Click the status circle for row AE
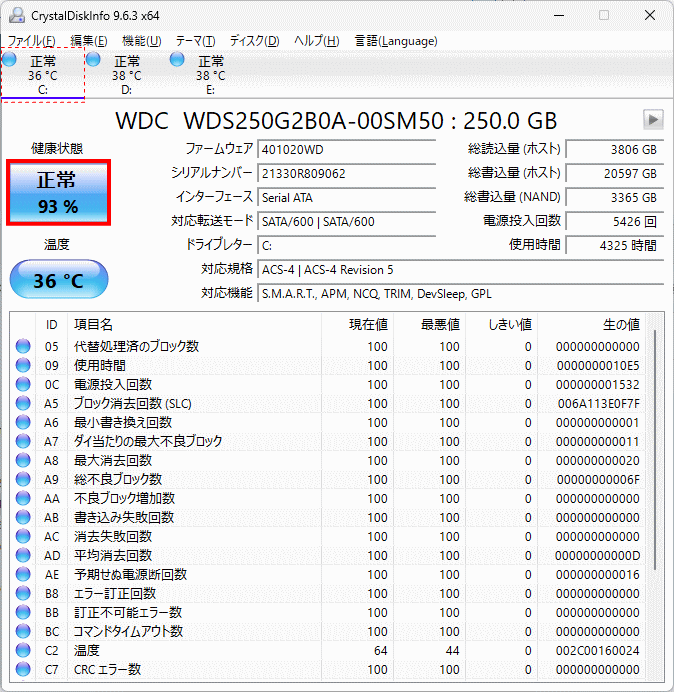The height and width of the screenshot is (692, 674). point(23,574)
